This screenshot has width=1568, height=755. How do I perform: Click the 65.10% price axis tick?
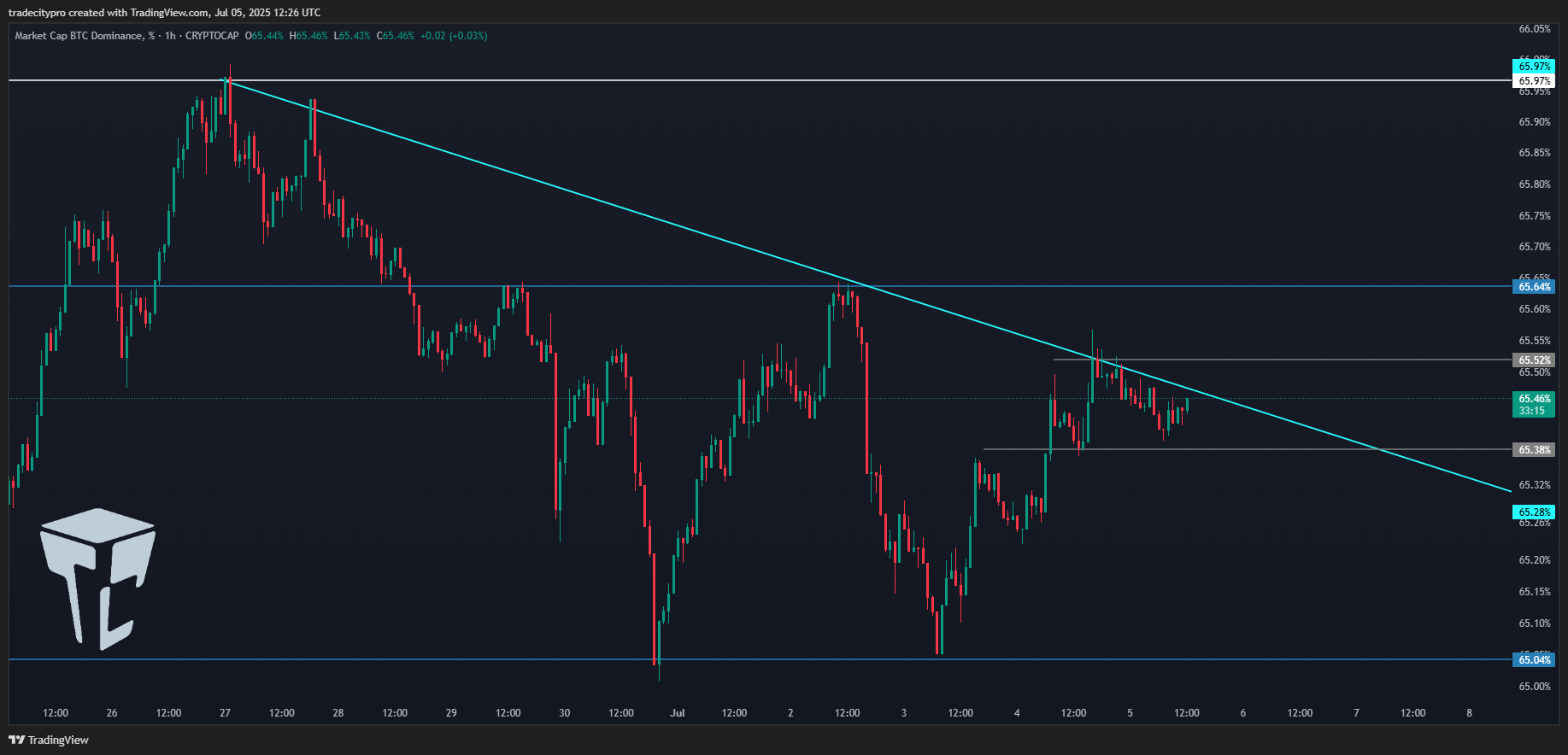click(x=1534, y=623)
